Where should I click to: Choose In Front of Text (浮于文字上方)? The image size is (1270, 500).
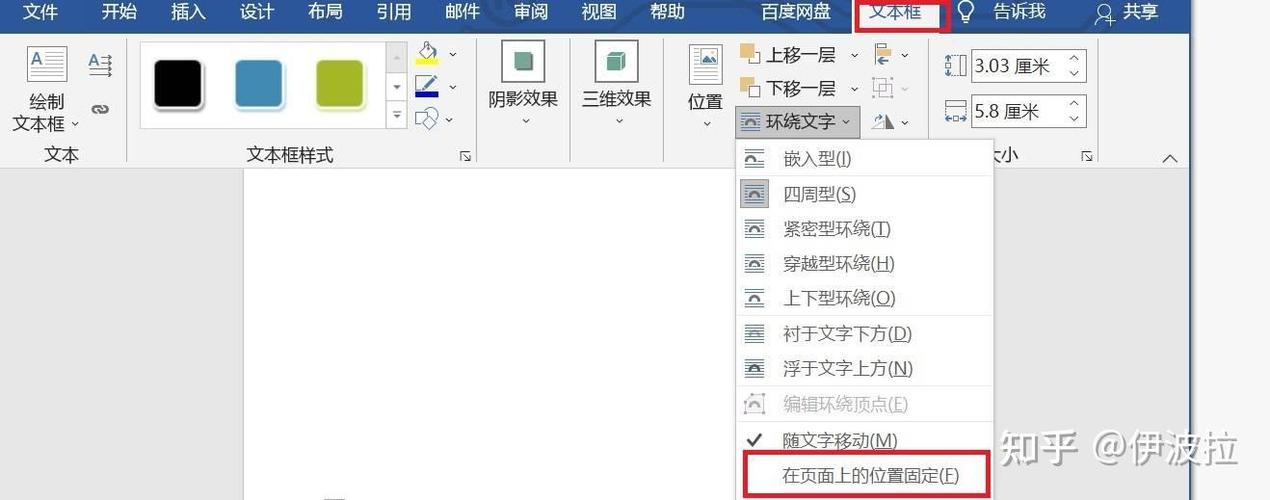click(x=865, y=368)
